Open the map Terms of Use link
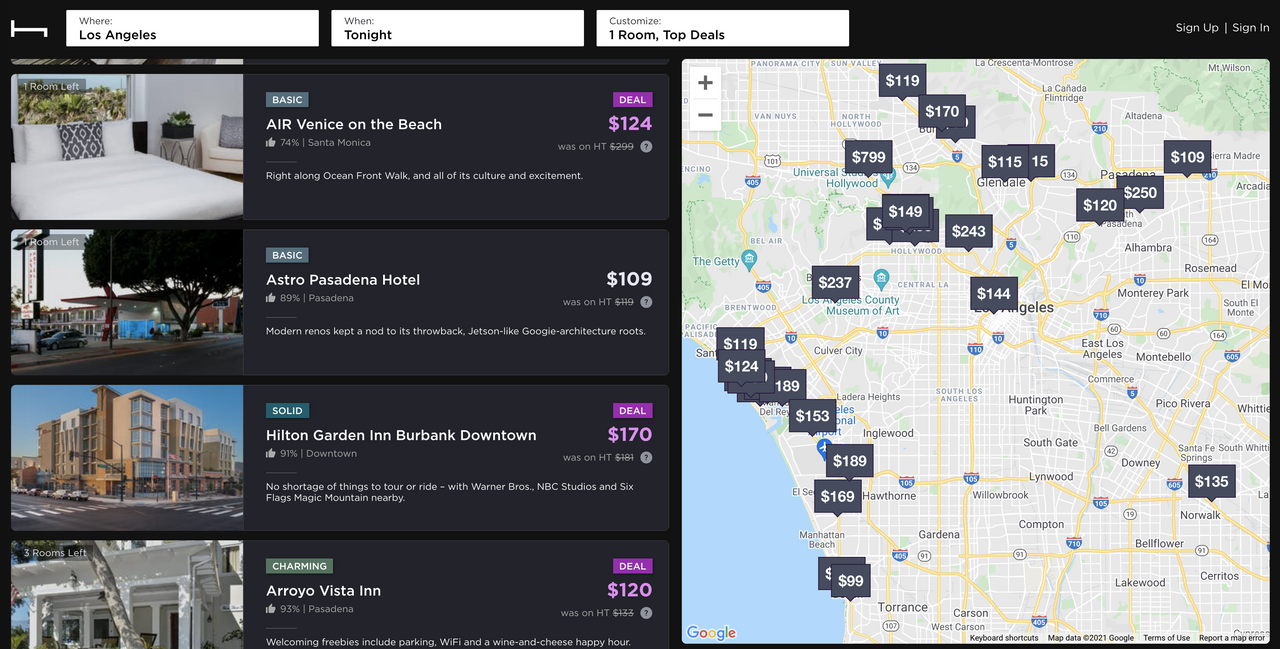Image resolution: width=1280 pixels, height=649 pixels. coord(1166,638)
